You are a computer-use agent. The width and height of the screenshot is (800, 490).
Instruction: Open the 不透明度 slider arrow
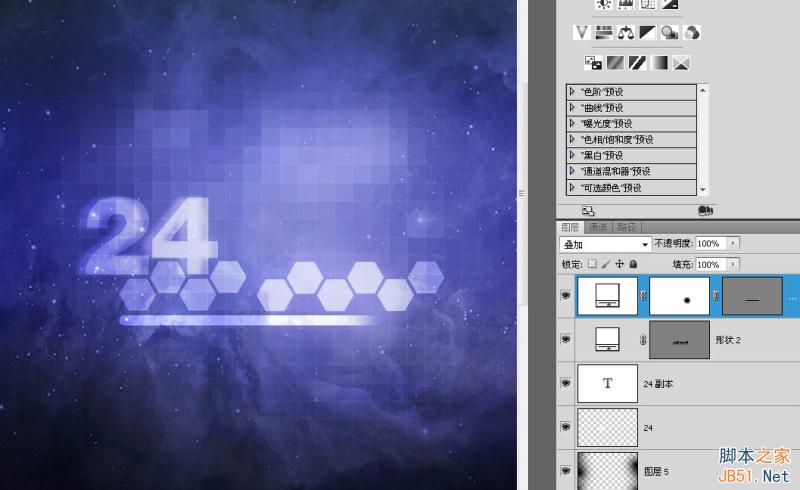pyautogui.click(x=733, y=243)
